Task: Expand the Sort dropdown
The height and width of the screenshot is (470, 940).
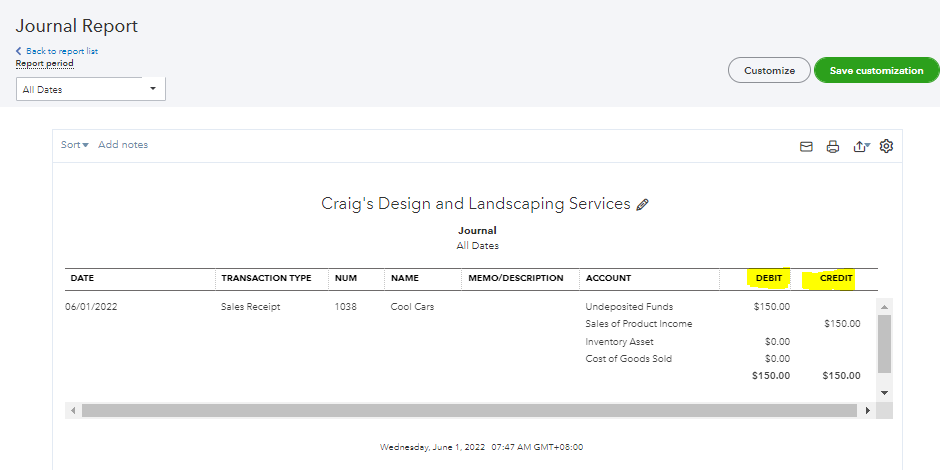Action: coord(74,145)
